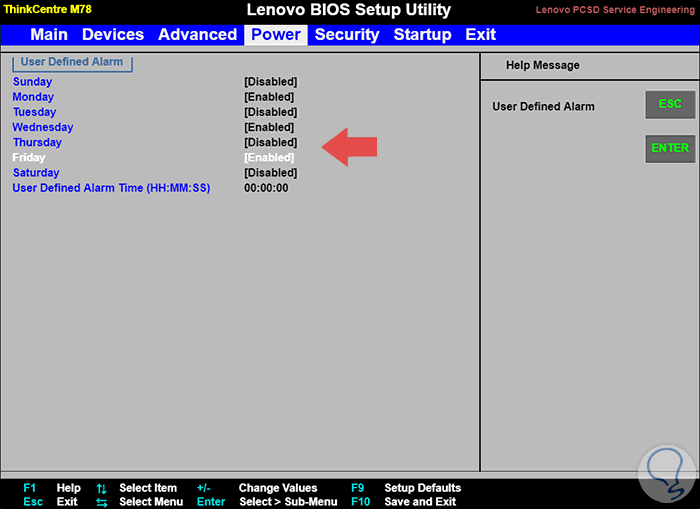Click the green ESC button
Image resolution: width=700 pixels, height=509 pixels.
point(670,104)
